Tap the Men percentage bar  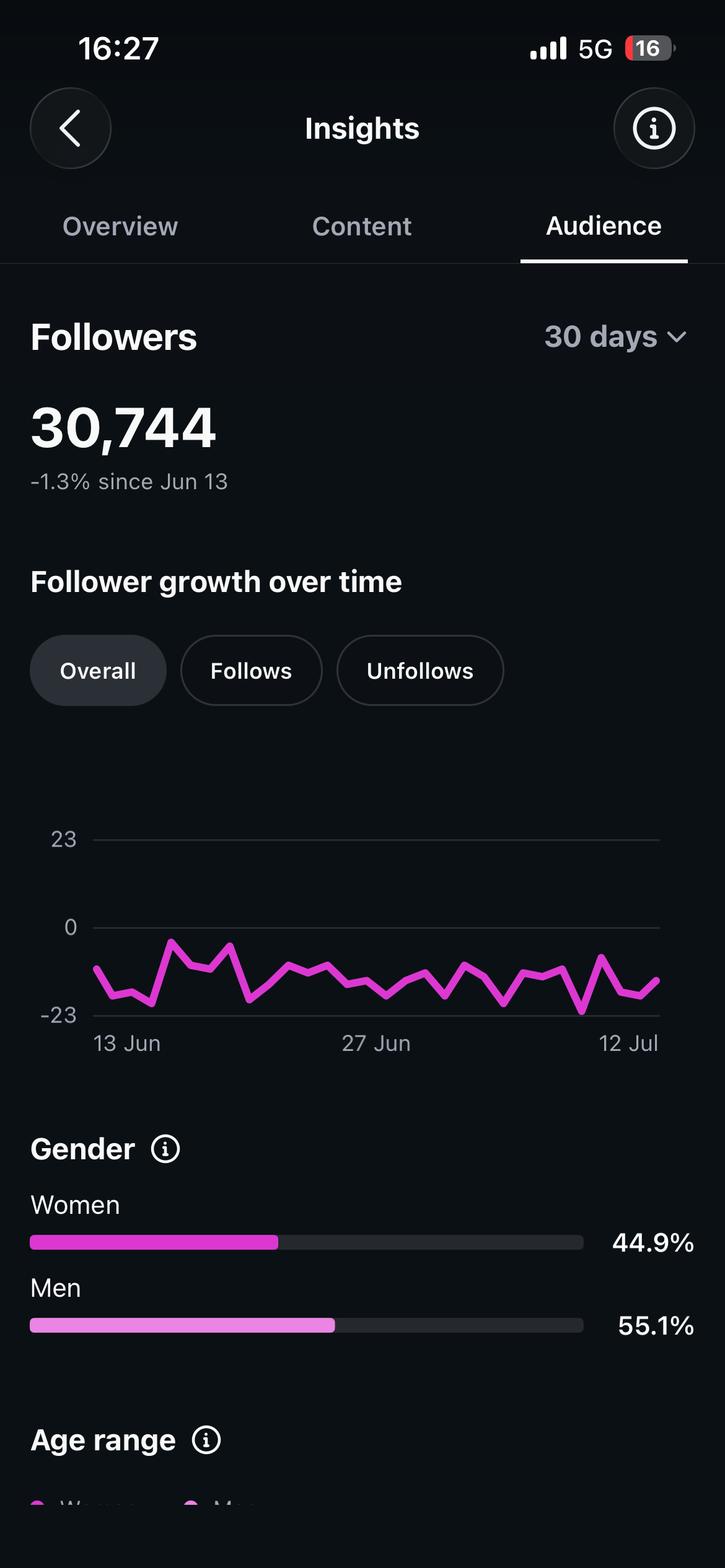(307, 1325)
